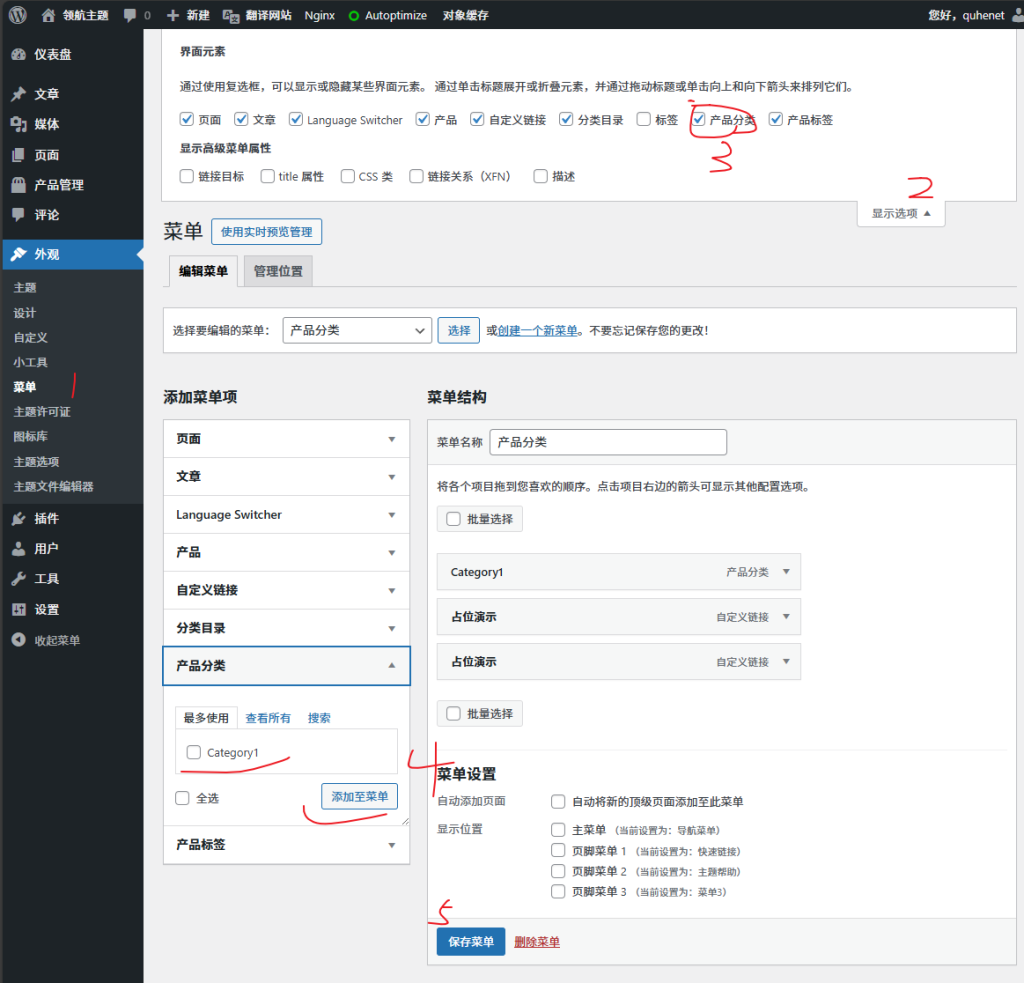Click the 插件 plugins icon in sidebar

(18, 518)
